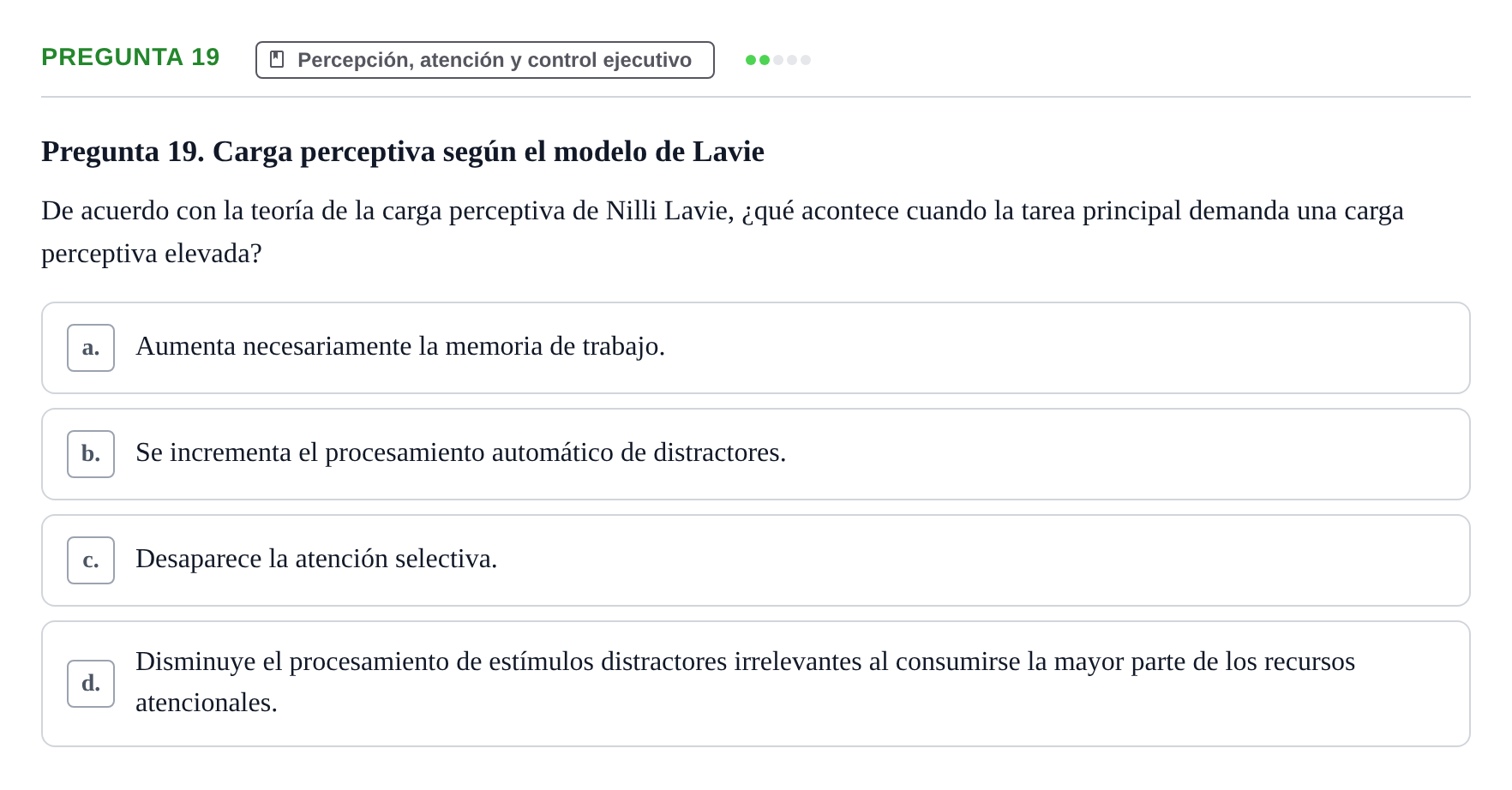Click the book icon in the category tag
Screen dimensions: 1512x790
click(x=277, y=59)
